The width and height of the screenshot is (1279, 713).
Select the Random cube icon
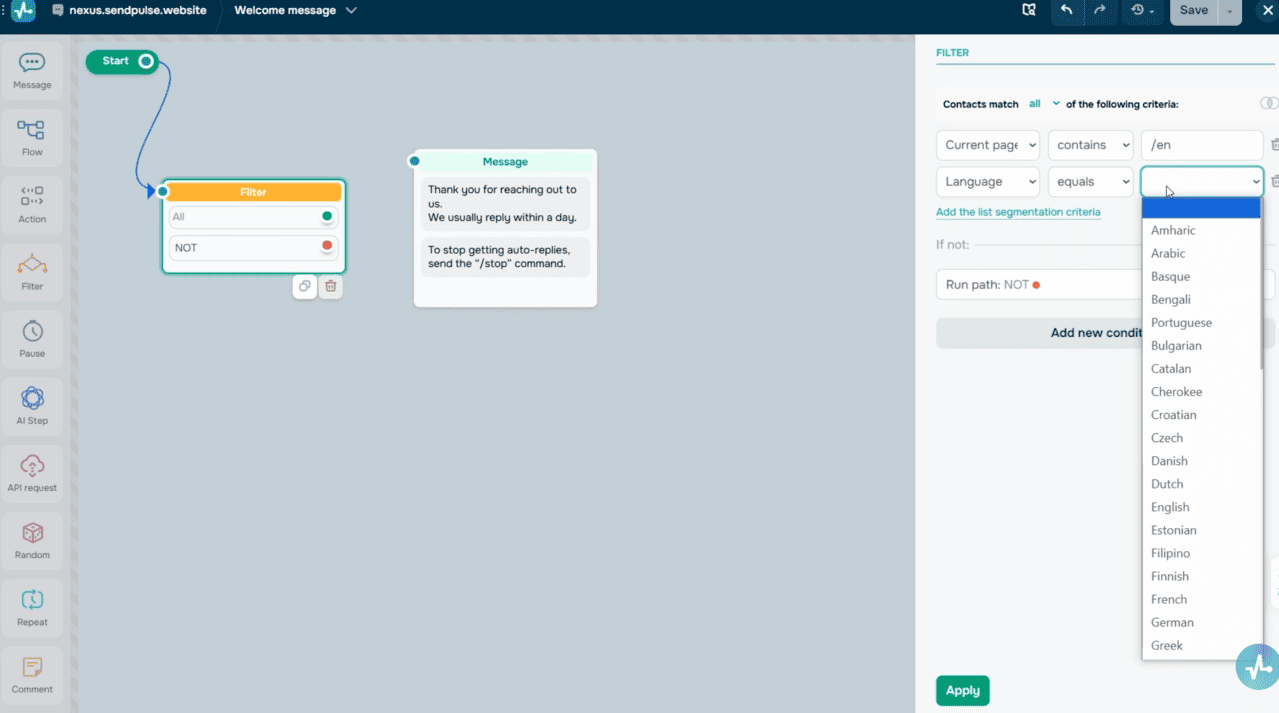(32, 532)
